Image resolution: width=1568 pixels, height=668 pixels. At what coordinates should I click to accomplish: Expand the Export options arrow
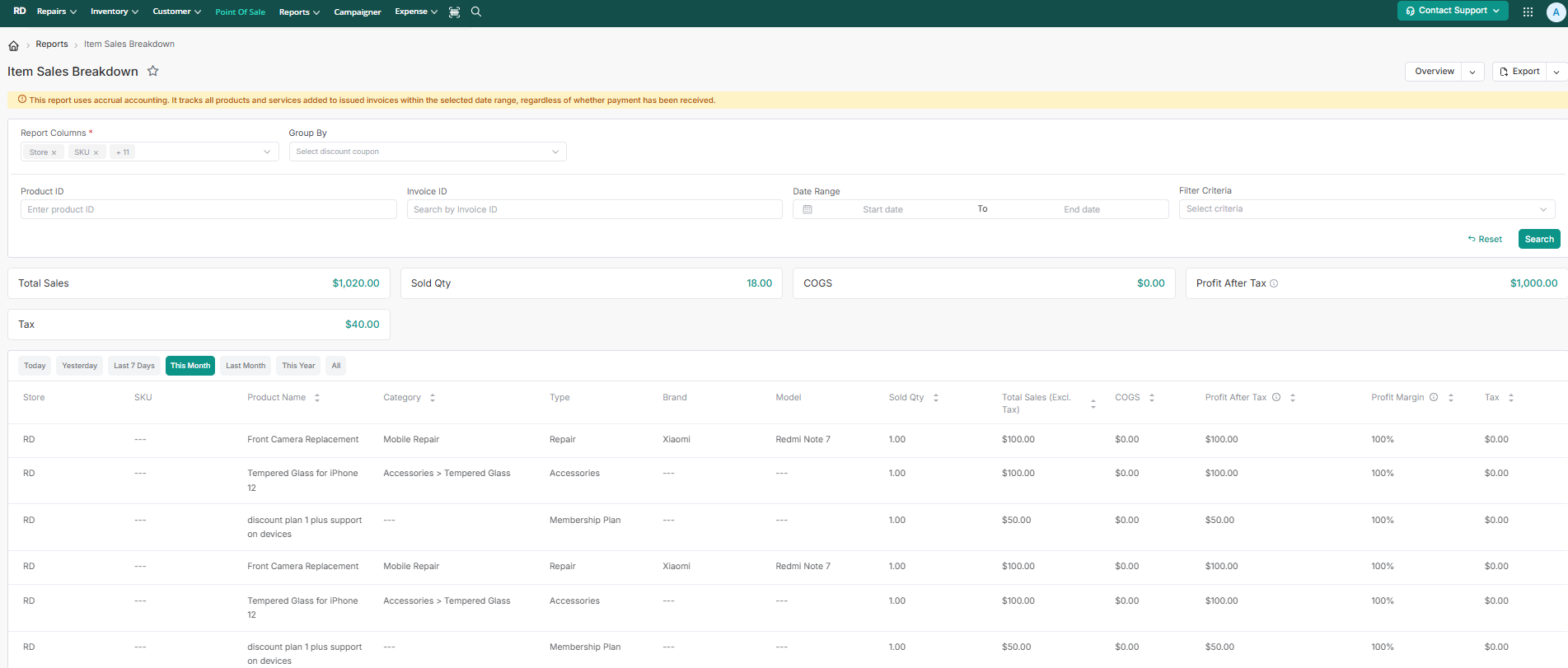1556,72
